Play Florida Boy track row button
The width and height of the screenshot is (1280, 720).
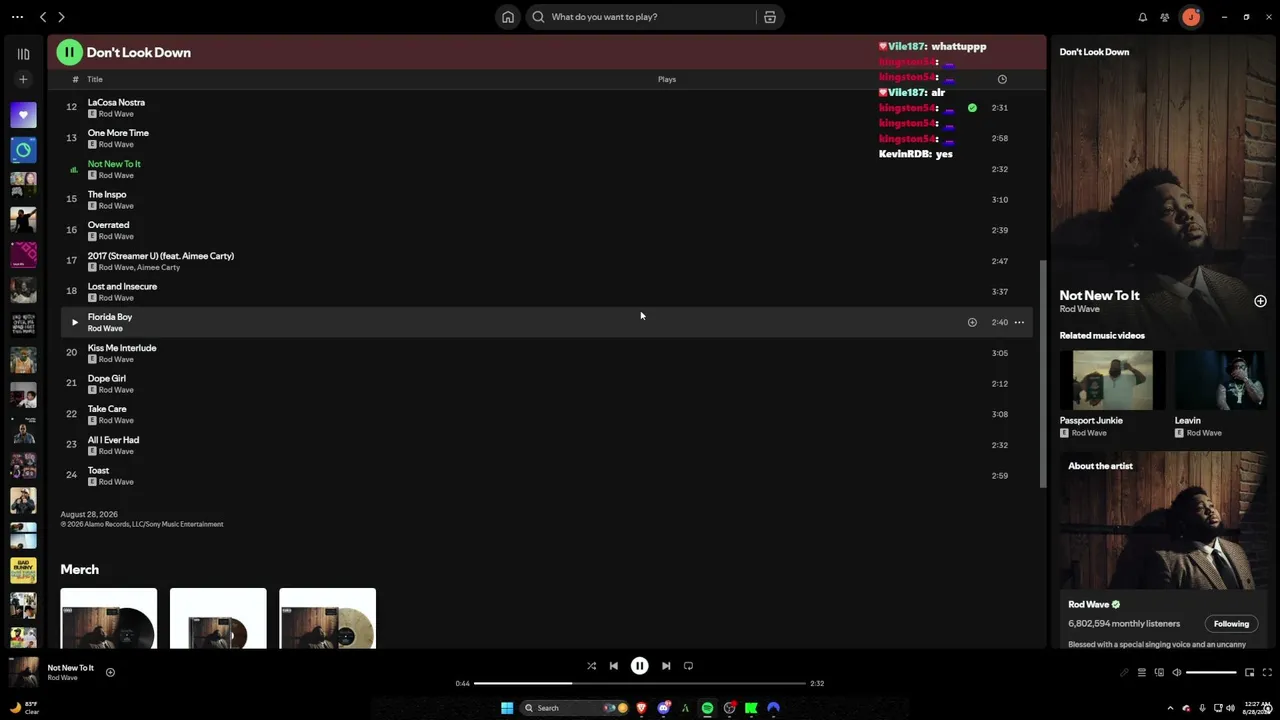tap(74, 322)
